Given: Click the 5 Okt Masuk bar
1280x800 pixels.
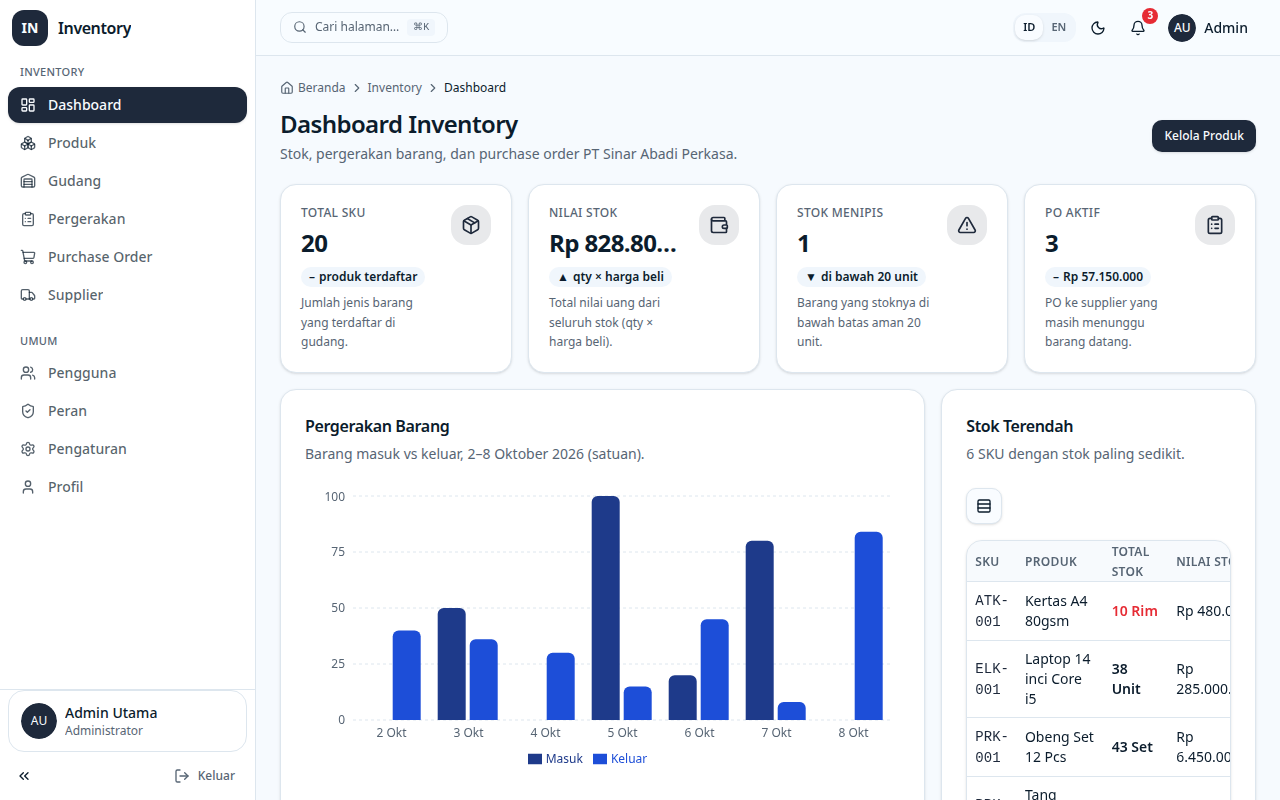Looking at the screenshot, I should click(606, 608).
